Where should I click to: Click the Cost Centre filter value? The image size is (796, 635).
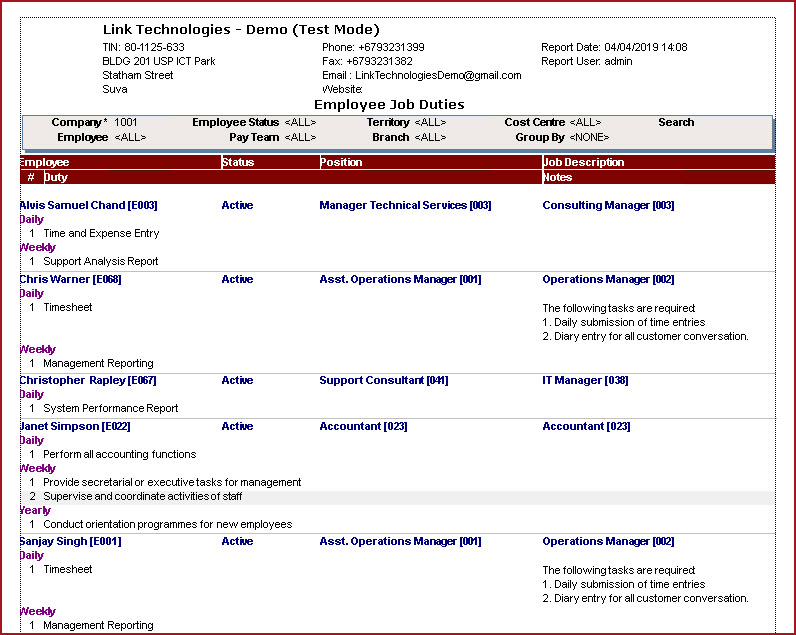click(x=585, y=123)
